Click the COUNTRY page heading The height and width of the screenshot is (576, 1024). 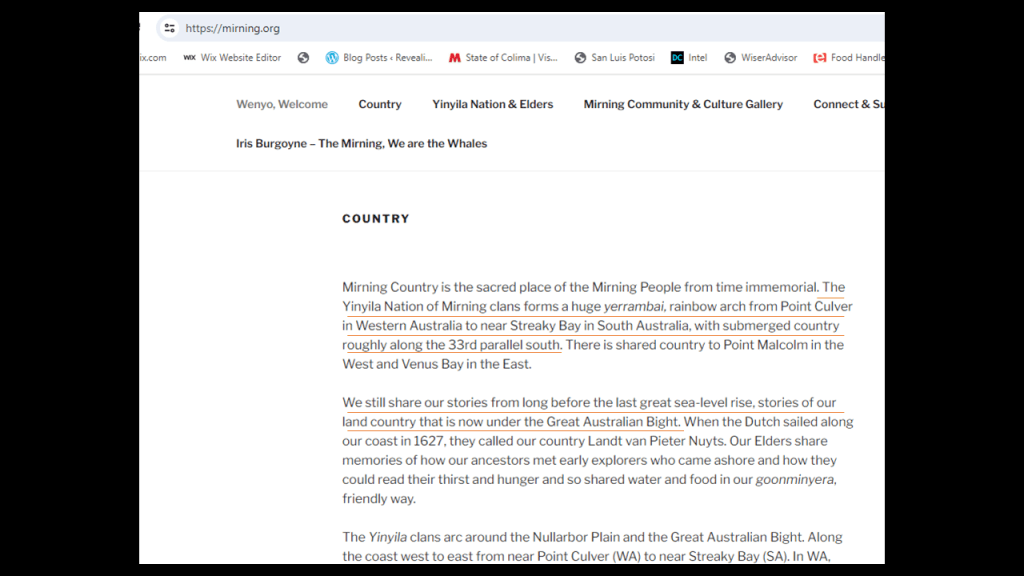pyautogui.click(x=376, y=219)
